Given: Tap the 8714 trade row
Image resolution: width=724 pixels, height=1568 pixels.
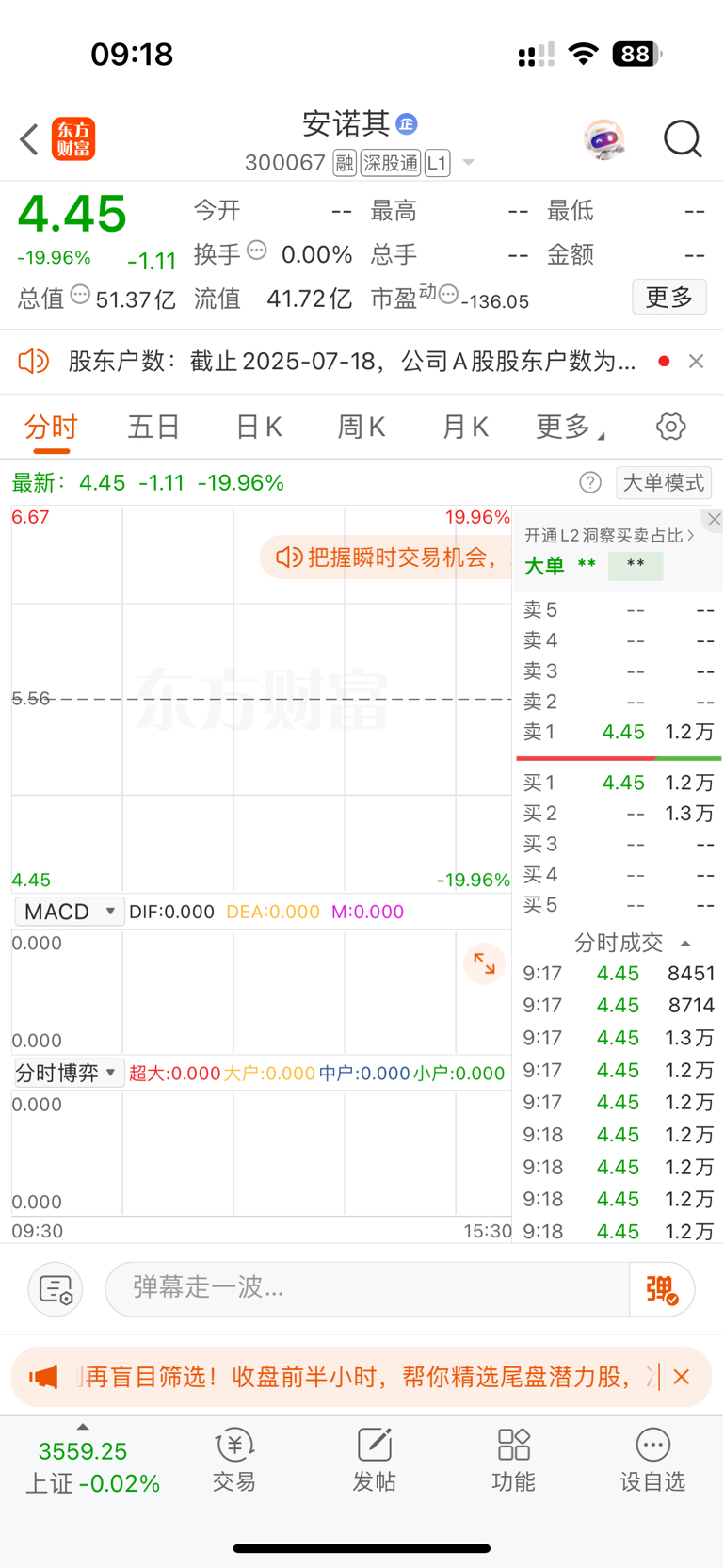Looking at the screenshot, I should 619,1005.
